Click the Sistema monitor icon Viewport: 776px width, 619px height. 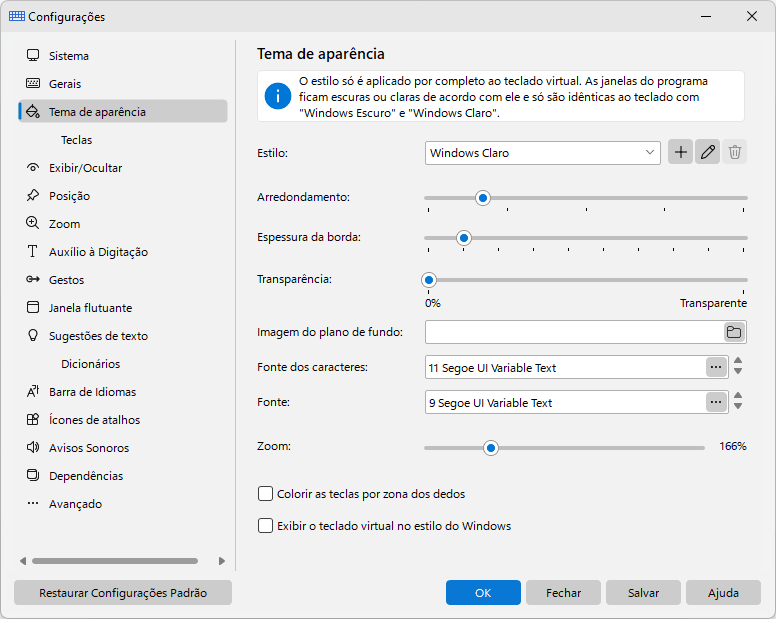pos(33,55)
